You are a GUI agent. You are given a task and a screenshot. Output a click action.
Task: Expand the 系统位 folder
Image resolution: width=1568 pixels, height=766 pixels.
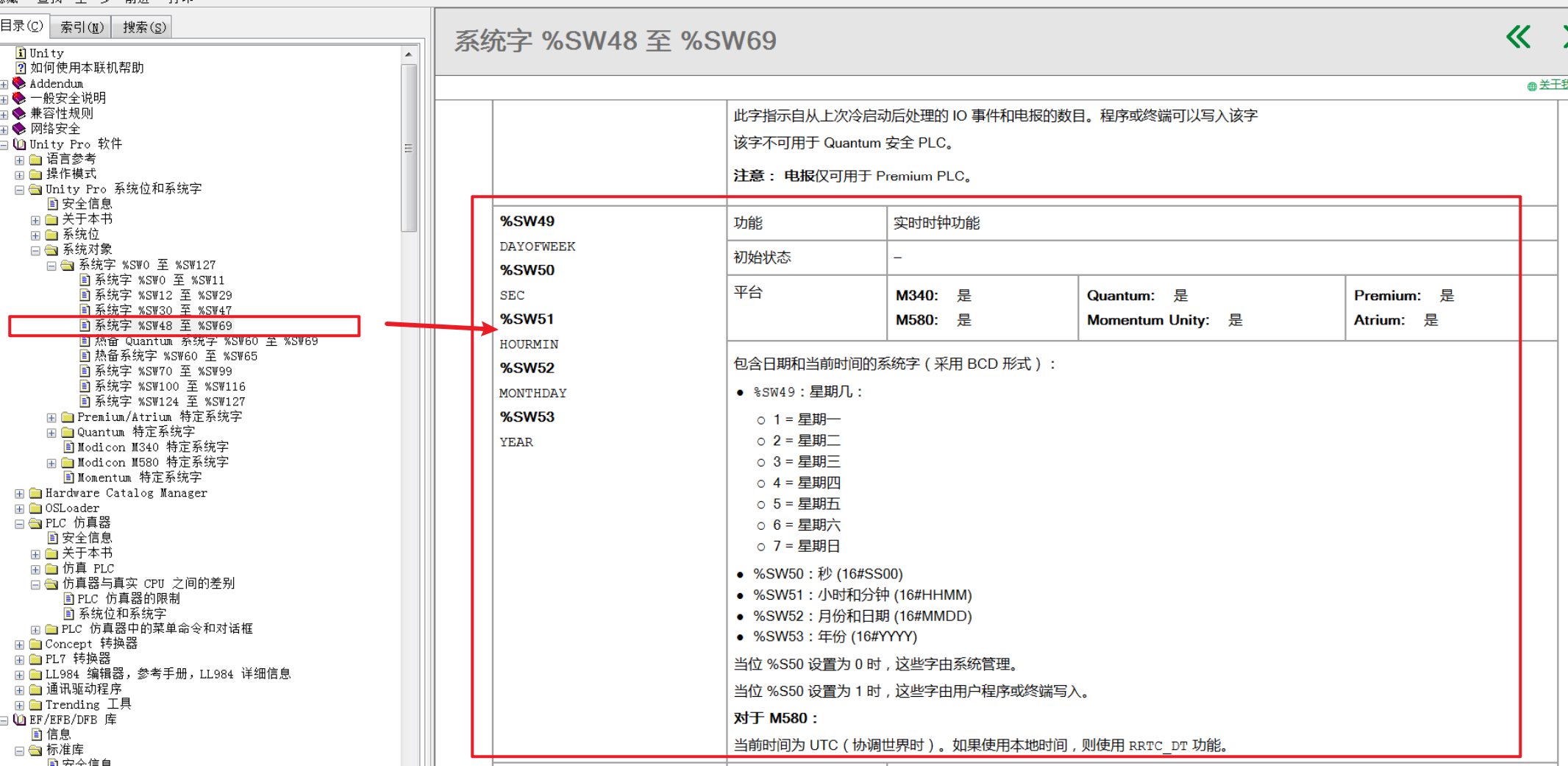click(35, 235)
